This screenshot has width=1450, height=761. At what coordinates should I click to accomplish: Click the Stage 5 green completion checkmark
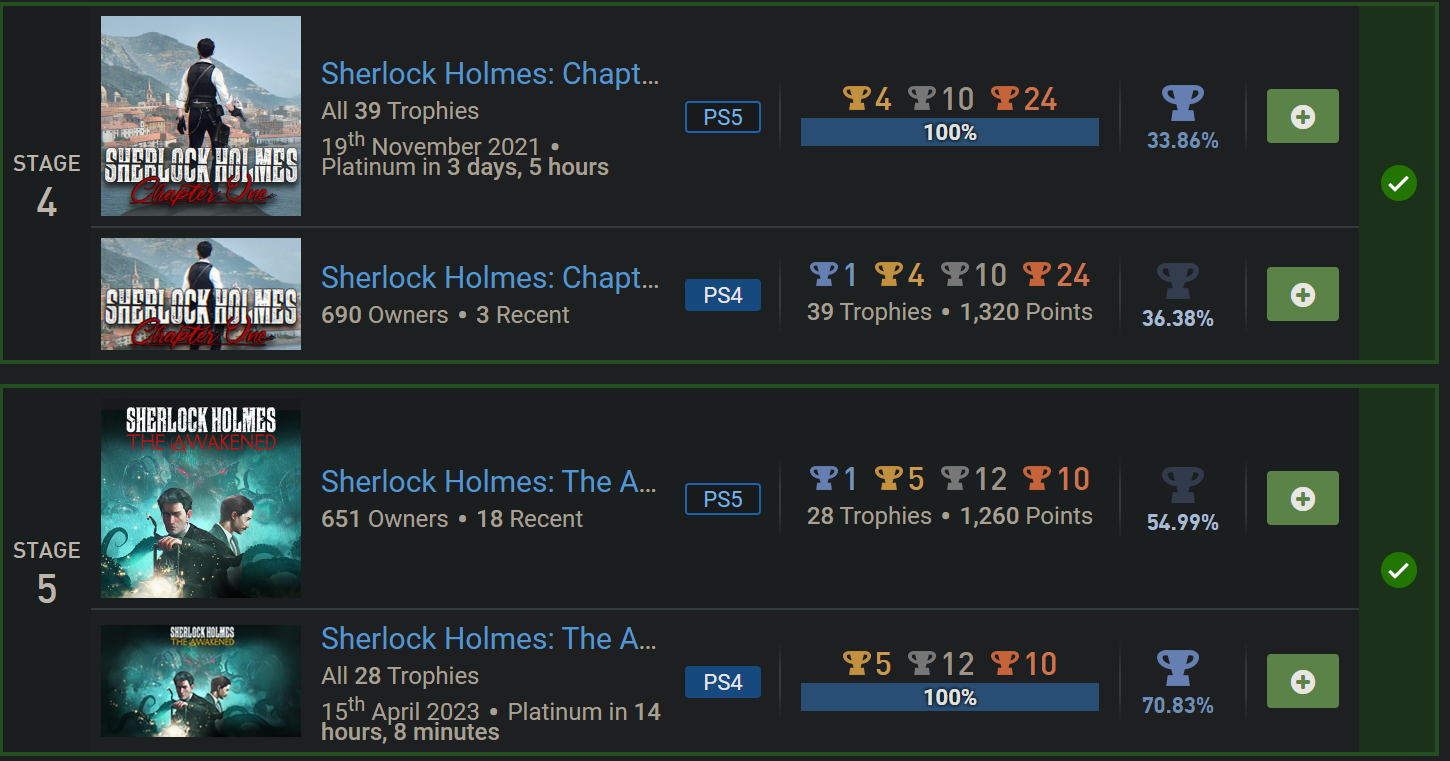pyautogui.click(x=1398, y=571)
